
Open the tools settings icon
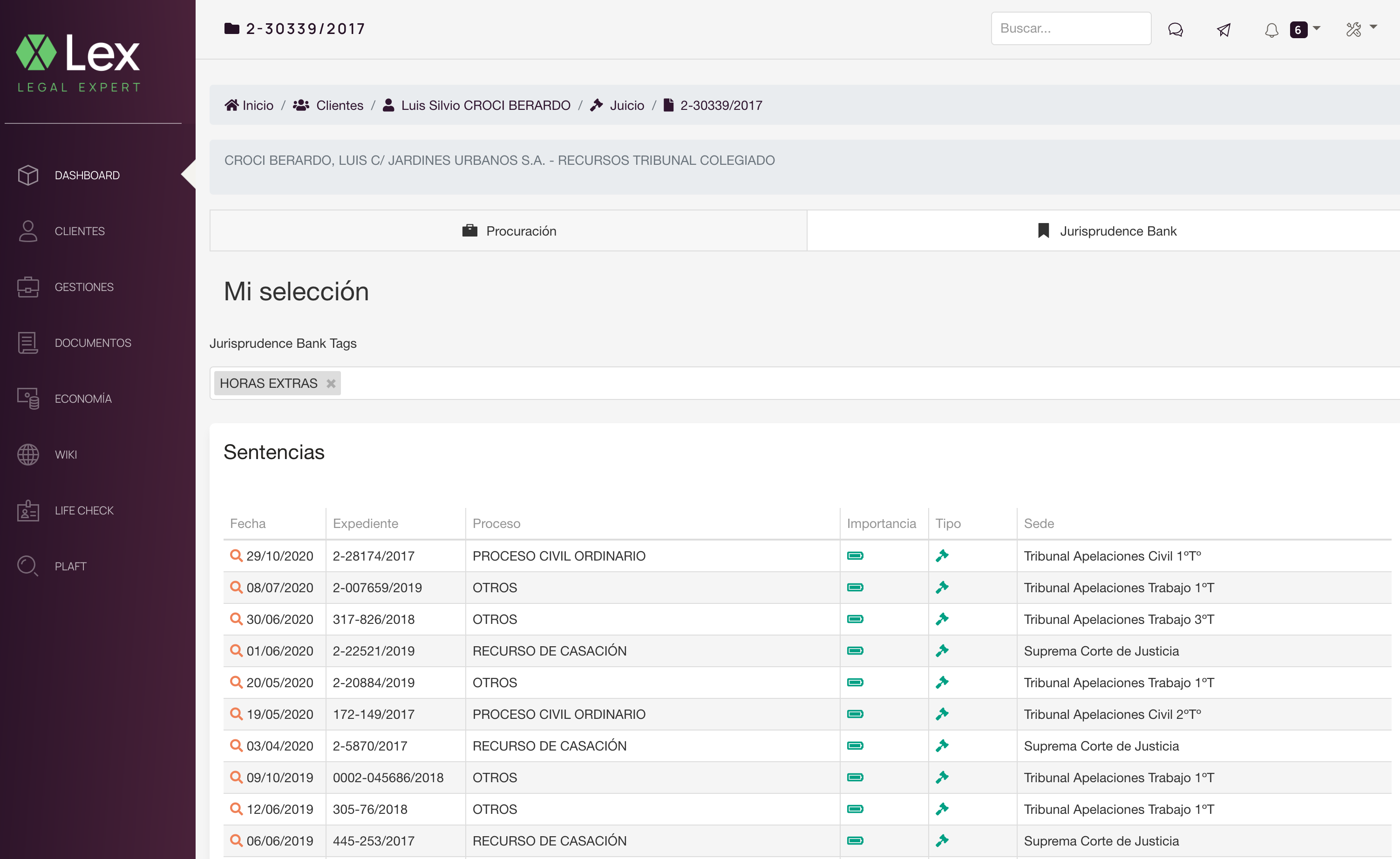(x=1354, y=29)
